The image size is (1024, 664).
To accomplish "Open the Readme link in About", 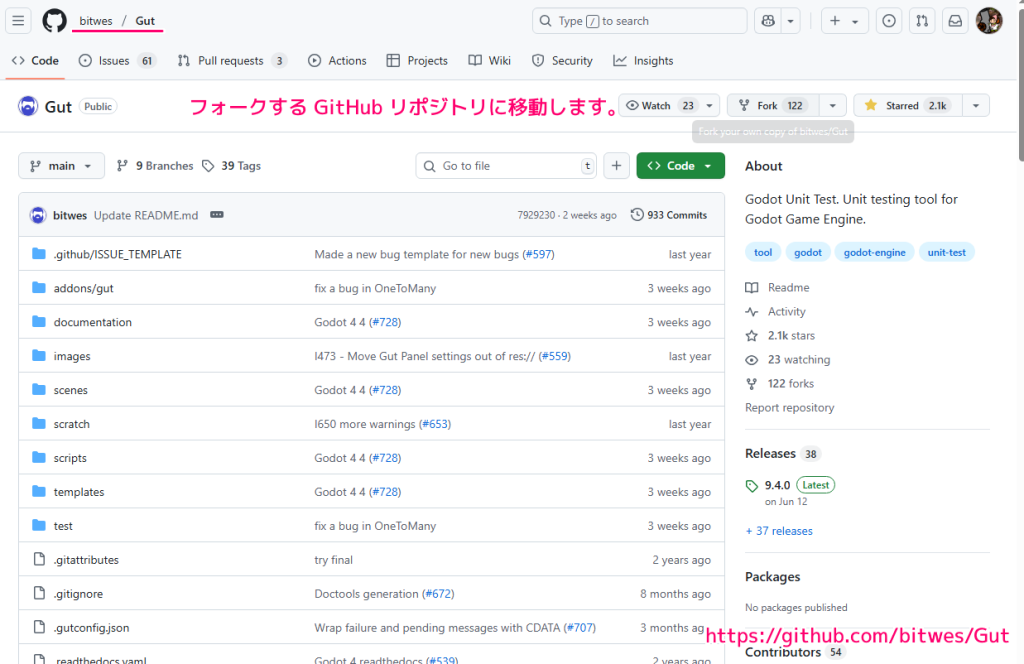I will [x=778, y=287].
